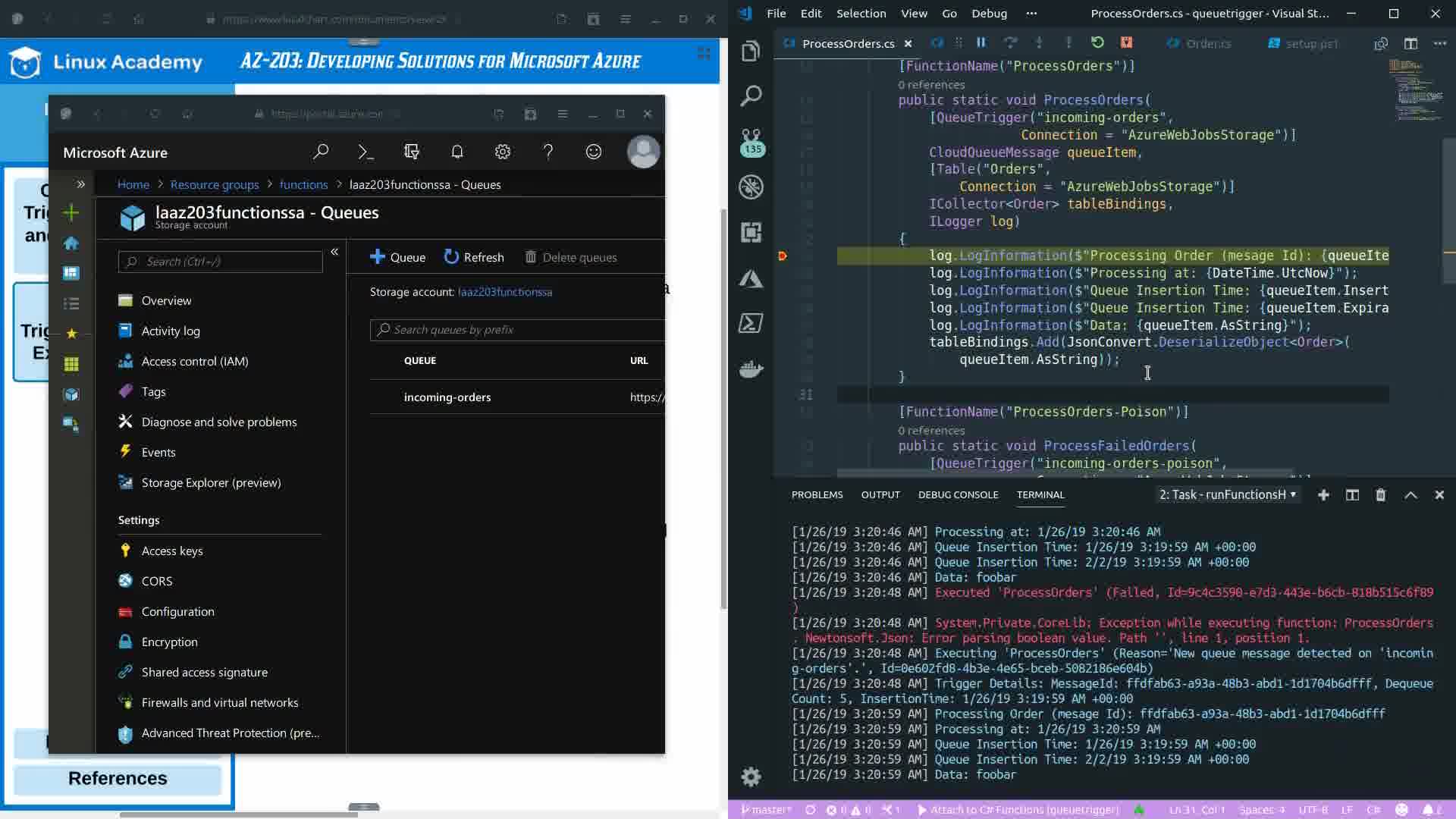
Task: Open the laaz203functionssa storage account link
Action: click(504, 292)
